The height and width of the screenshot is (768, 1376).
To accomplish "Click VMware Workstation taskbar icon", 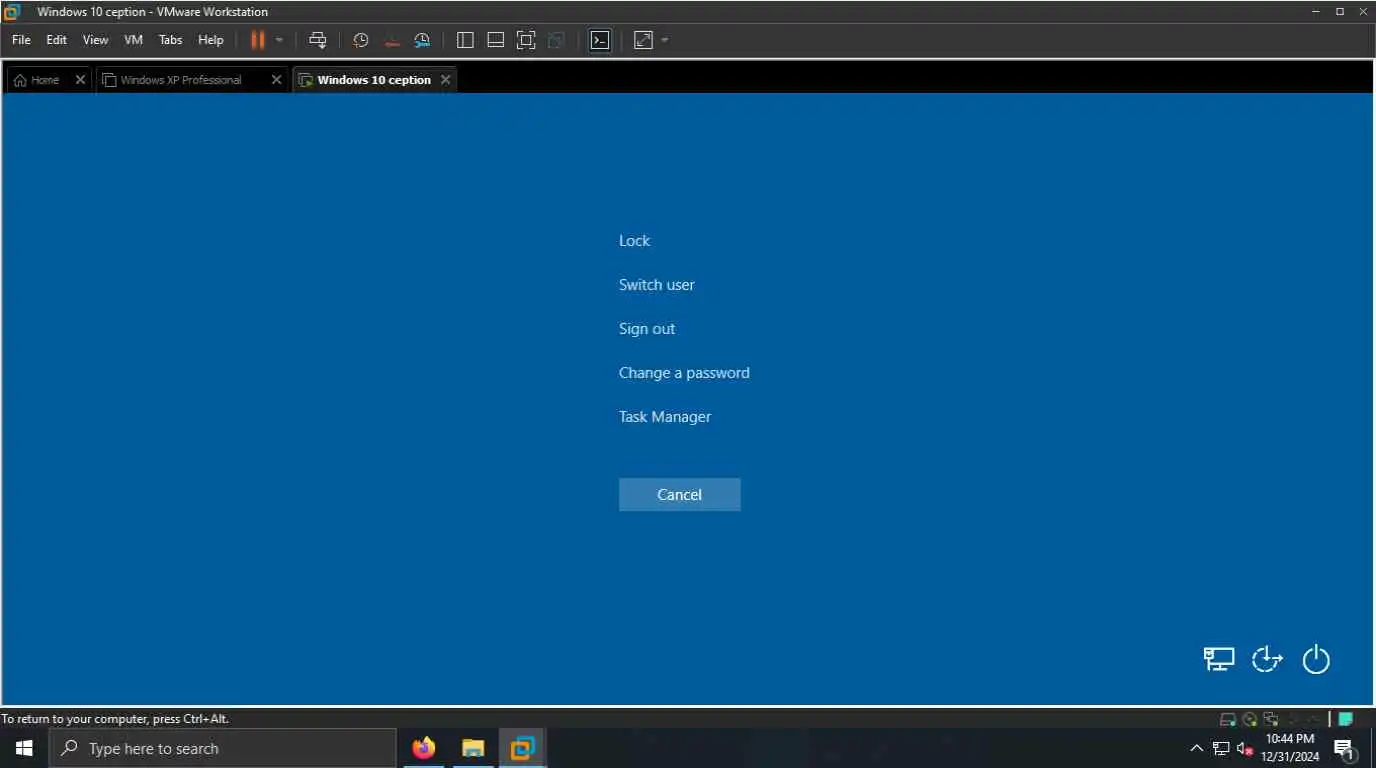I will coord(522,748).
